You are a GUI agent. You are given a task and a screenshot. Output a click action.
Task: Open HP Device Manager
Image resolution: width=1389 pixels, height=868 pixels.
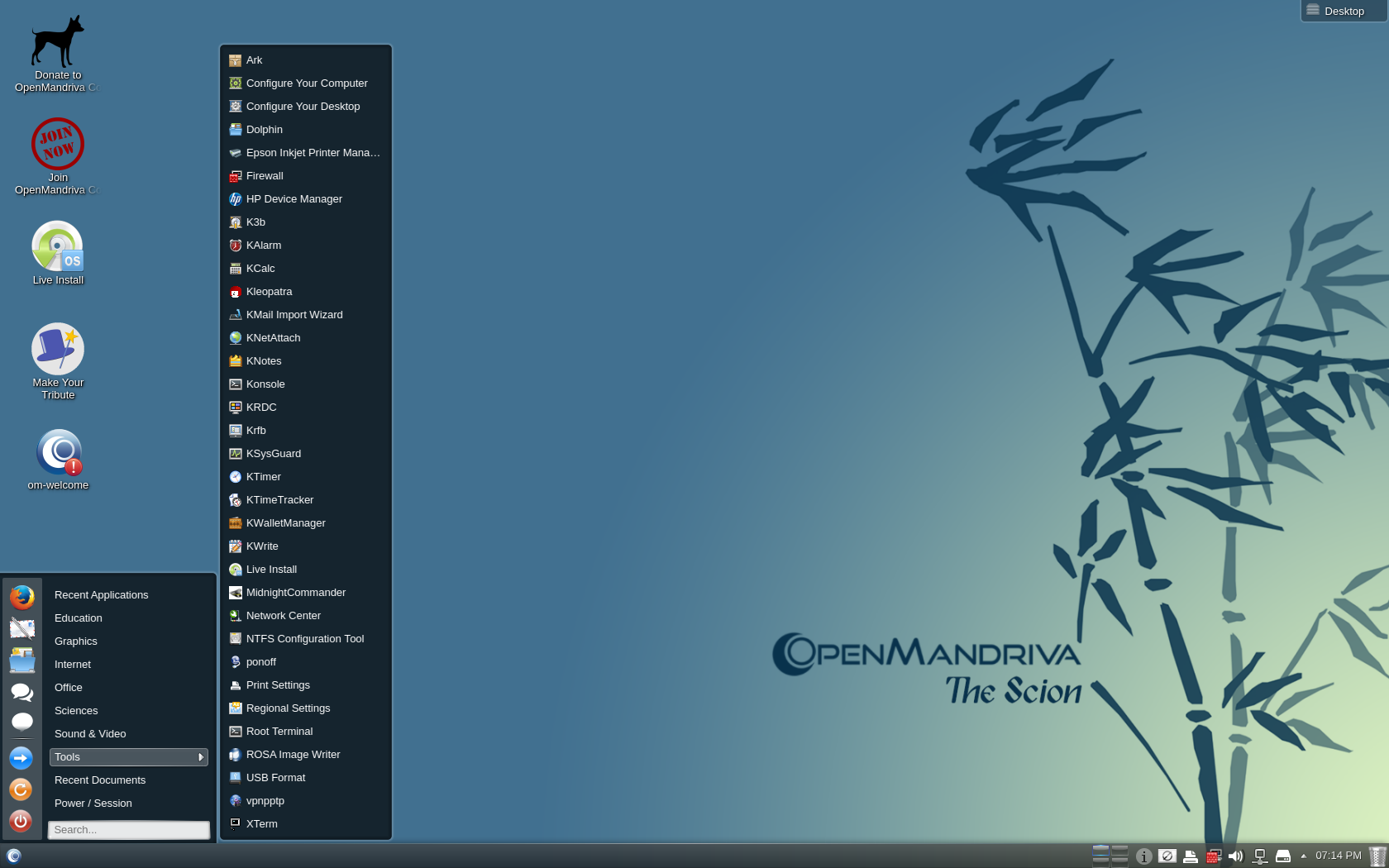pos(306,199)
